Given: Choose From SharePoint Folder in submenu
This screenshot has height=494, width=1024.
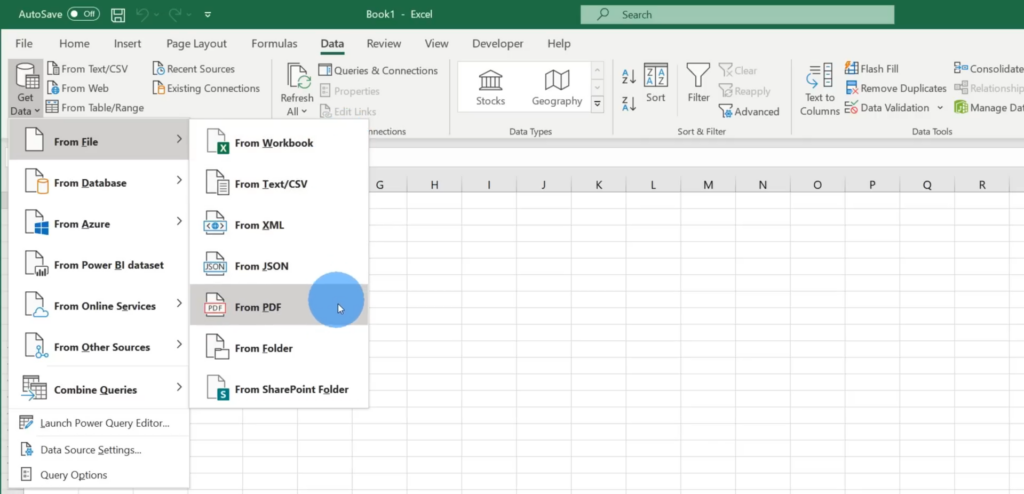Looking at the screenshot, I should click(279, 389).
